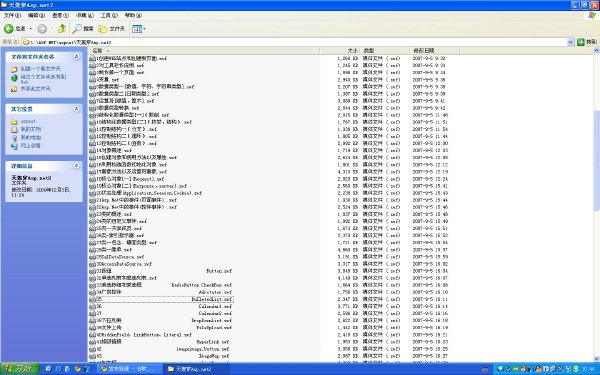600x375 pixels.
Task: Collapse the File and Folder Tasks panel
Action: [x=76, y=56]
